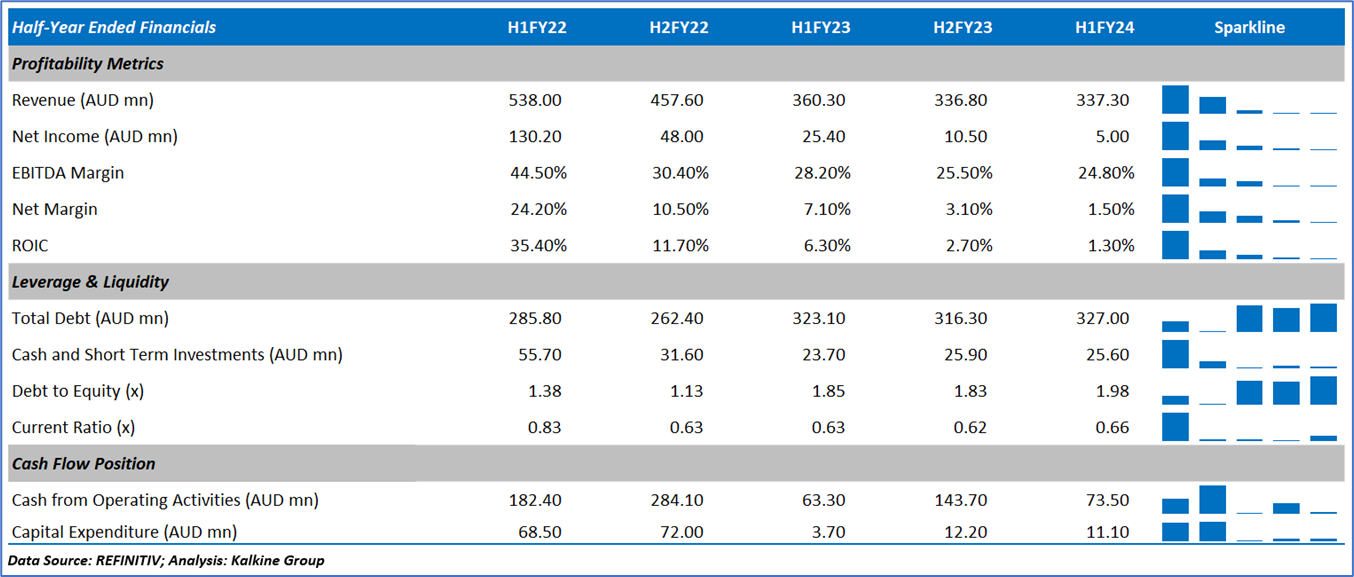This screenshot has height=577, width=1354.
Task: Select the Sparkline column header
Action: point(1249,28)
